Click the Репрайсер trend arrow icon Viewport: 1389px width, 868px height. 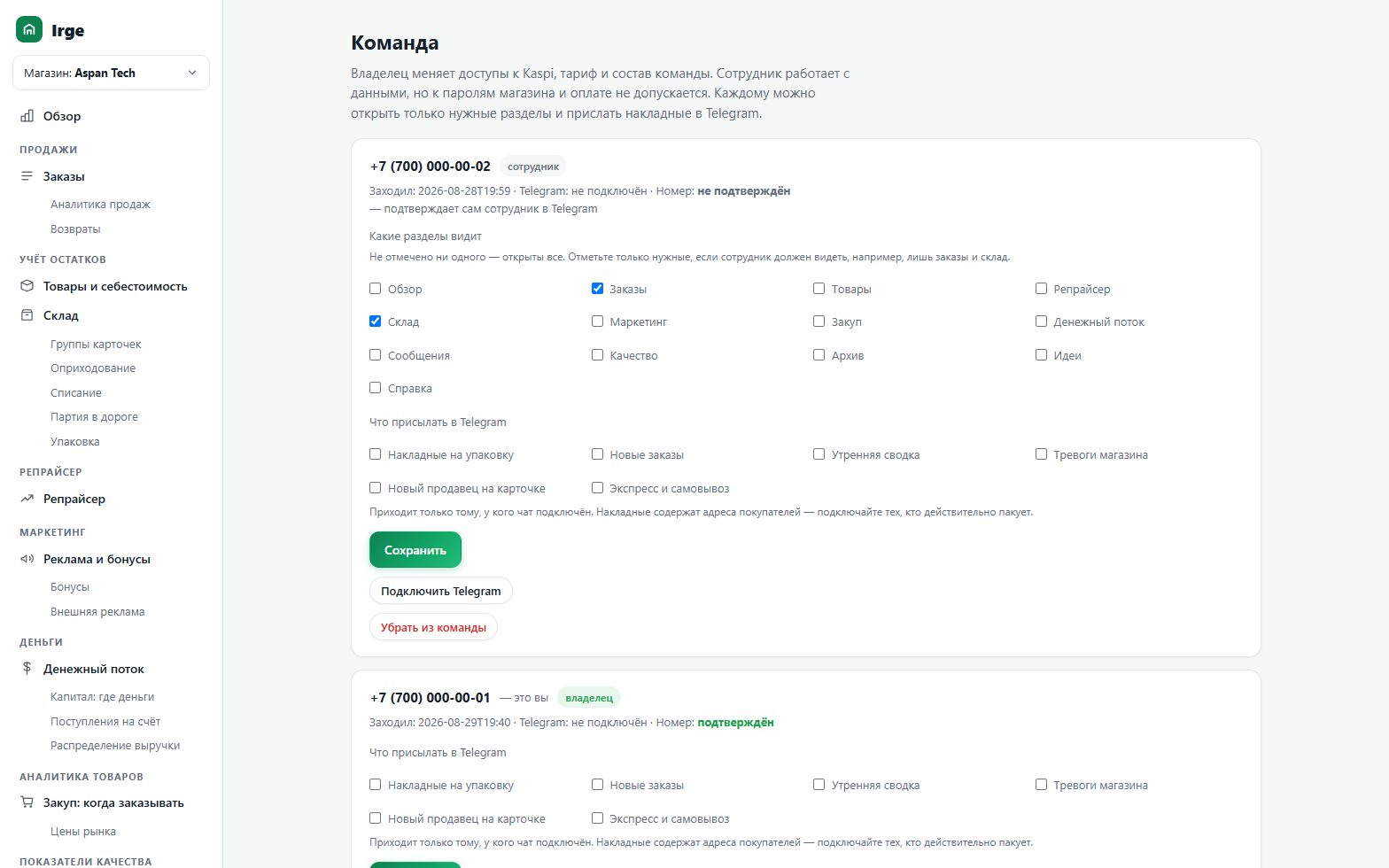point(27,499)
